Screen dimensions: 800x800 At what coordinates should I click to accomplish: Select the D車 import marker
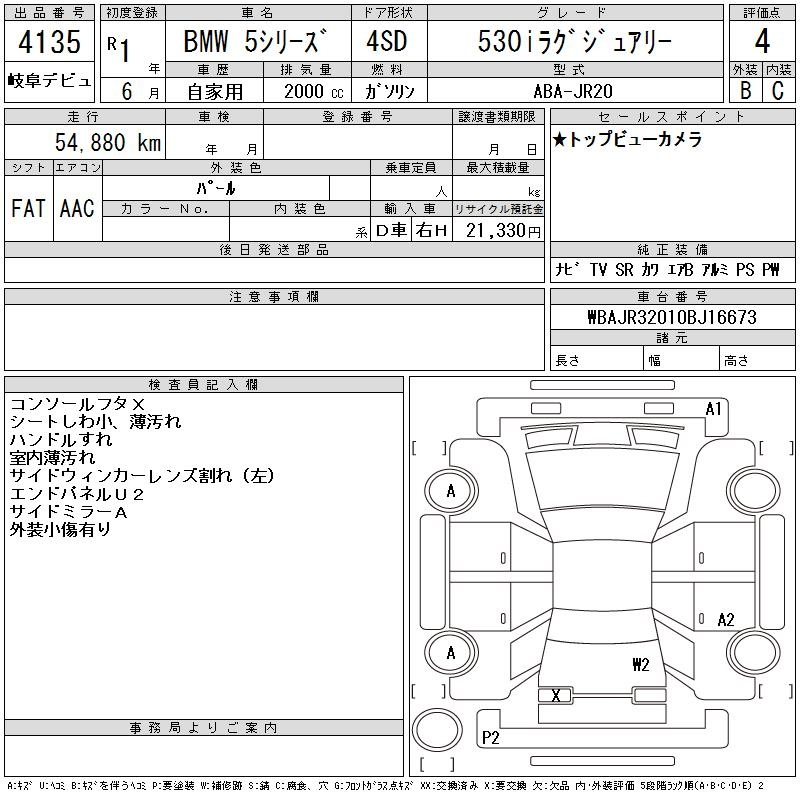391,230
